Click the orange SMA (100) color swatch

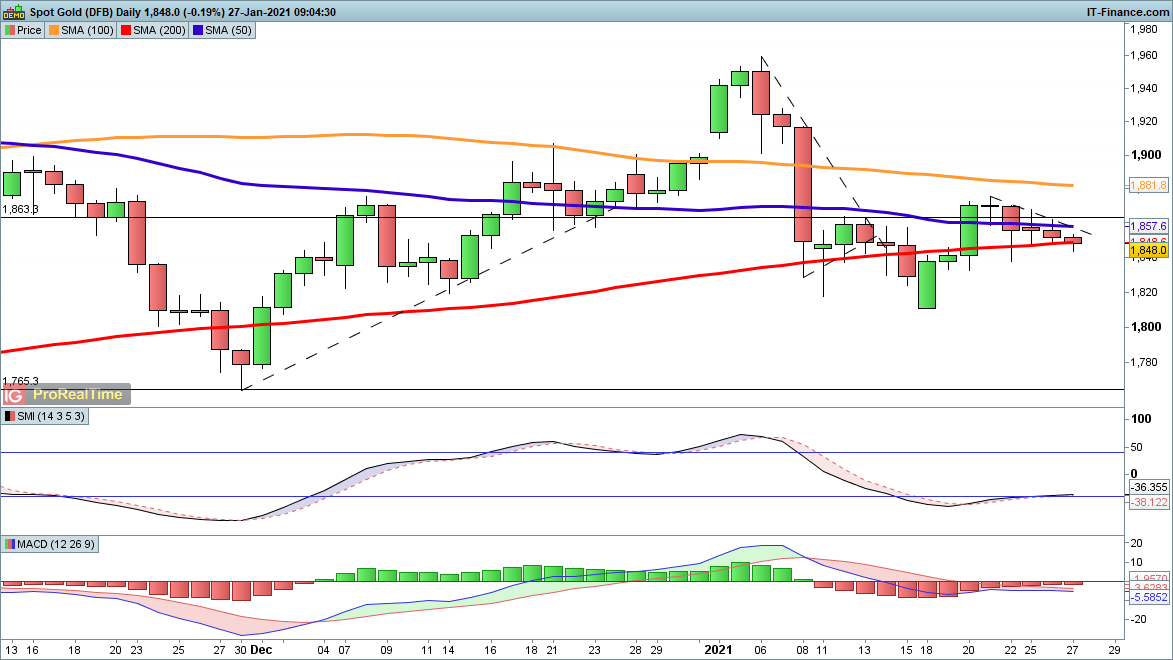pyautogui.click(x=55, y=31)
